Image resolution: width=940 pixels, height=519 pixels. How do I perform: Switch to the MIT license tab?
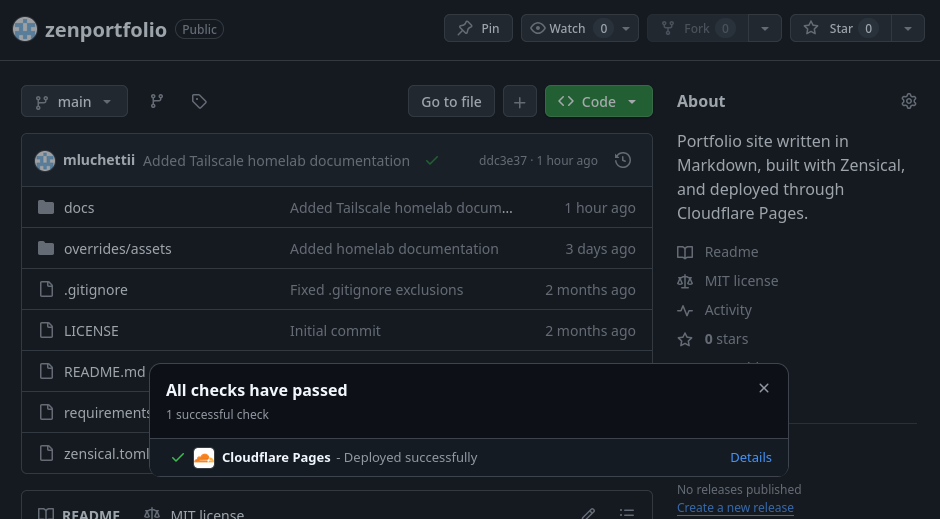tap(196, 513)
